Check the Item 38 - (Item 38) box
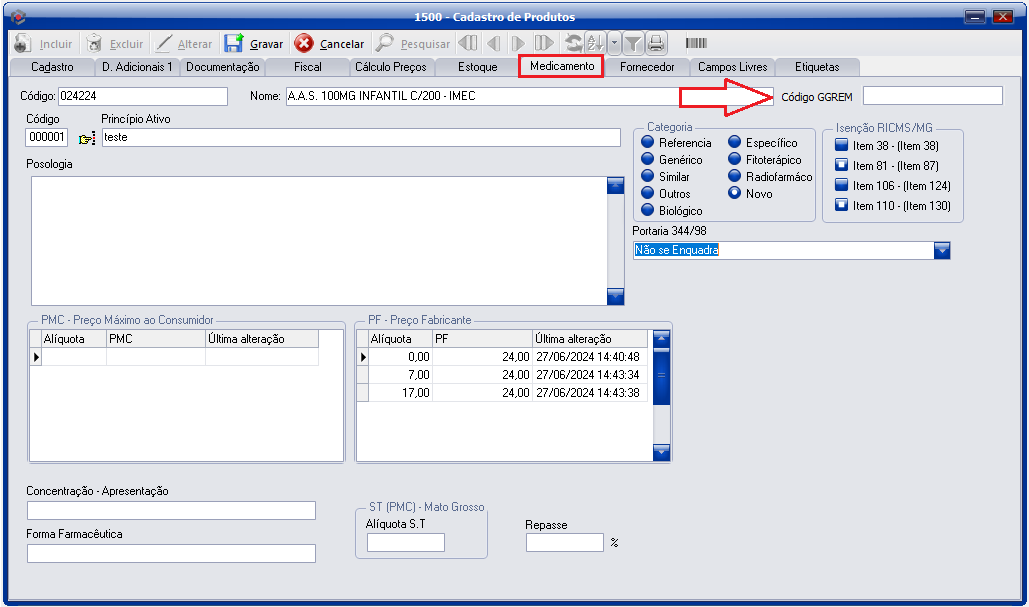This screenshot has width=1029, height=607. tap(841, 146)
